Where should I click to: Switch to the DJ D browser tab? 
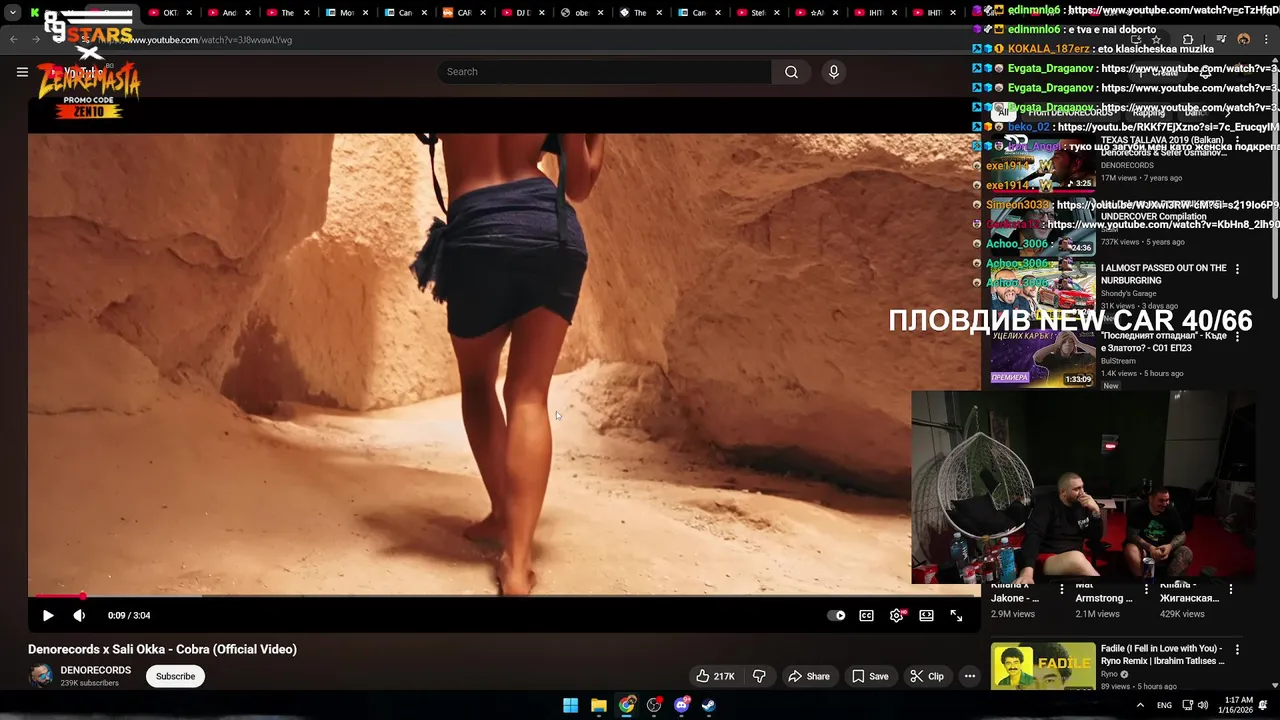[x=523, y=13]
